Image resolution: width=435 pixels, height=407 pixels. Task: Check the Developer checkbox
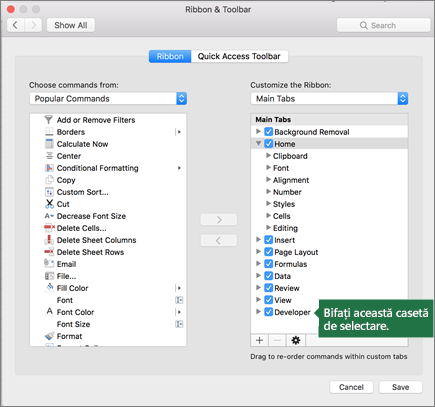click(x=269, y=312)
